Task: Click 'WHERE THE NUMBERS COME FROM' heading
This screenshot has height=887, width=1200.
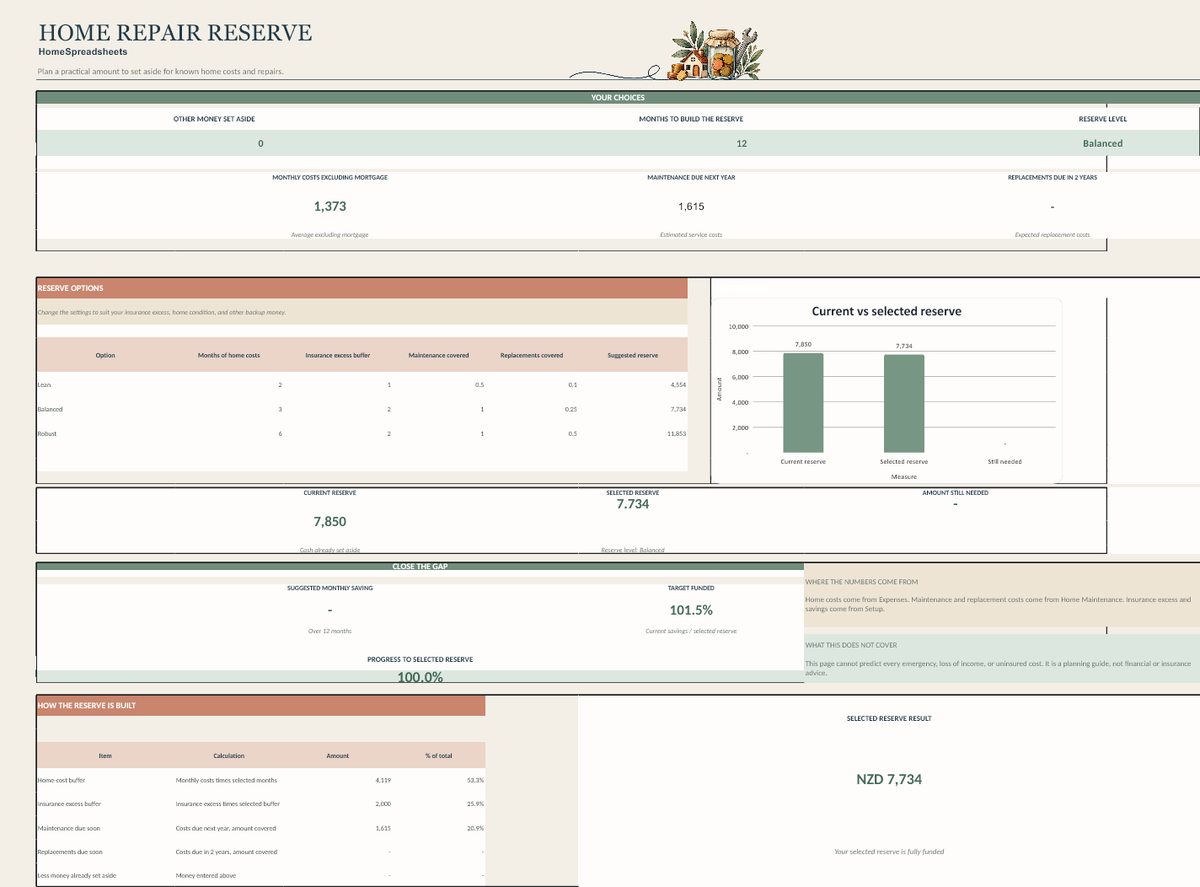Action: [x=861, y=581]
